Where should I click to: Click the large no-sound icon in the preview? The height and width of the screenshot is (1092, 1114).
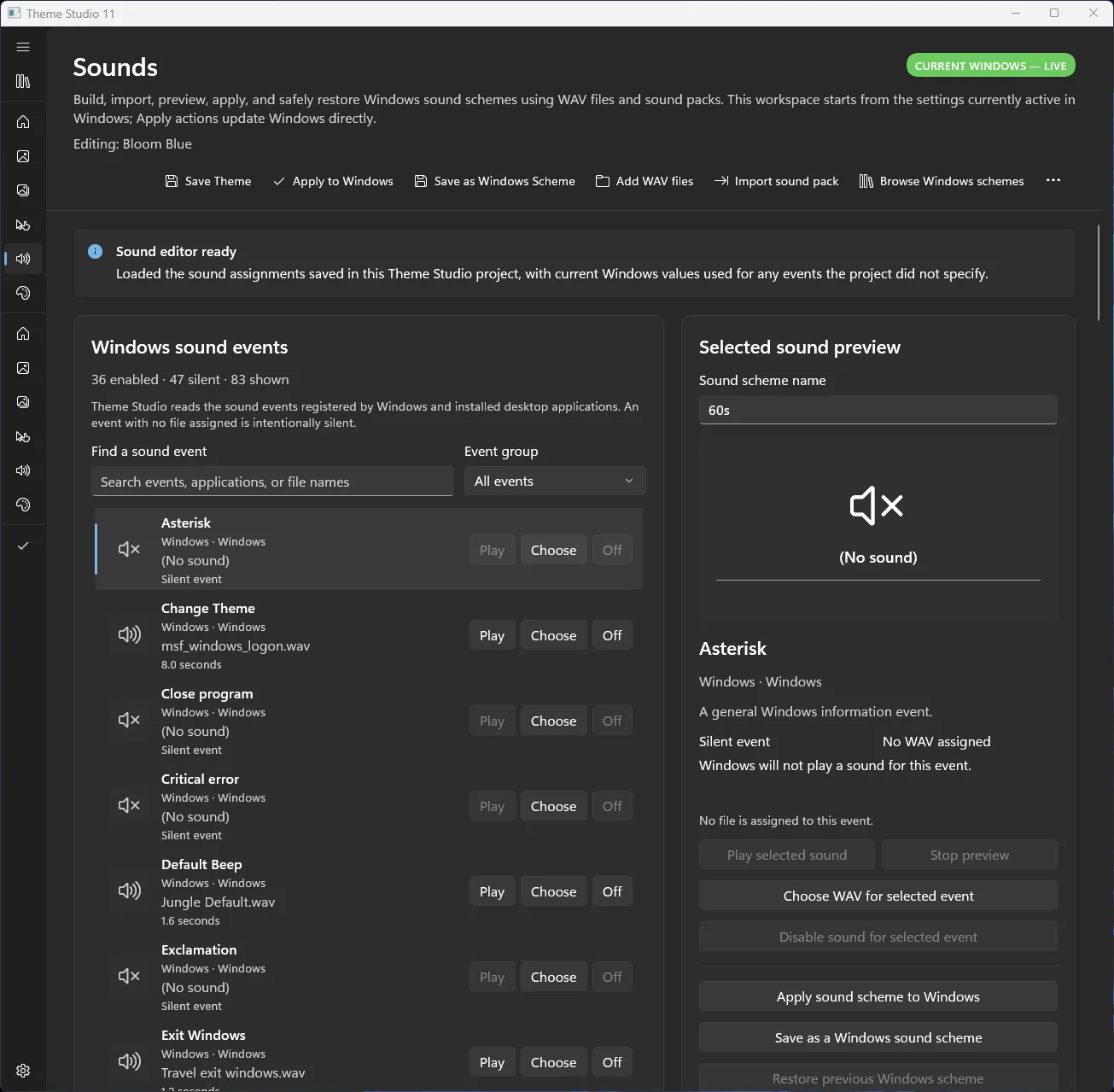pyautogui.click(x=877, y=506)
